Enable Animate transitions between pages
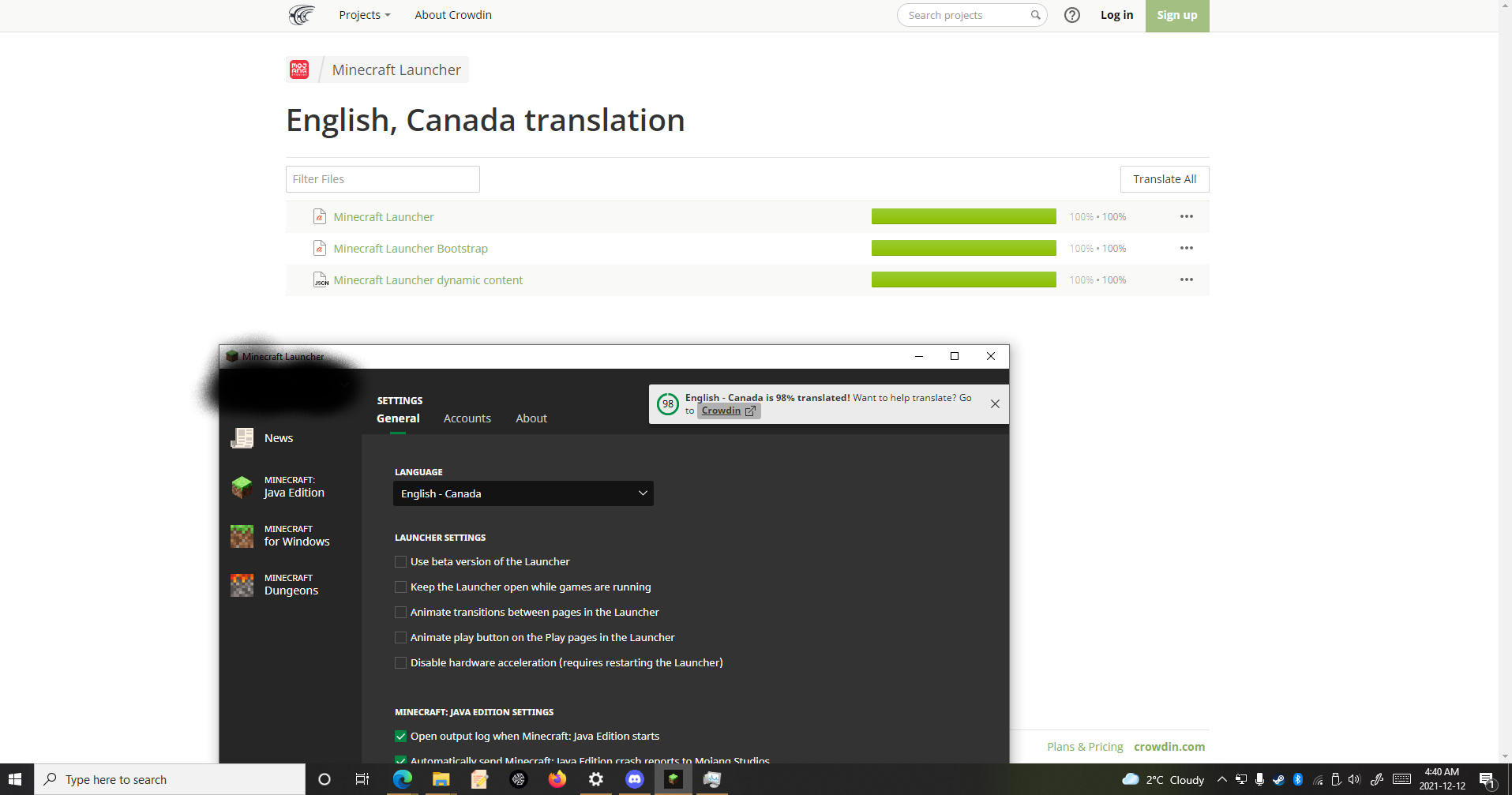Viewport: 1512px width, 795px height. [401, 613]
